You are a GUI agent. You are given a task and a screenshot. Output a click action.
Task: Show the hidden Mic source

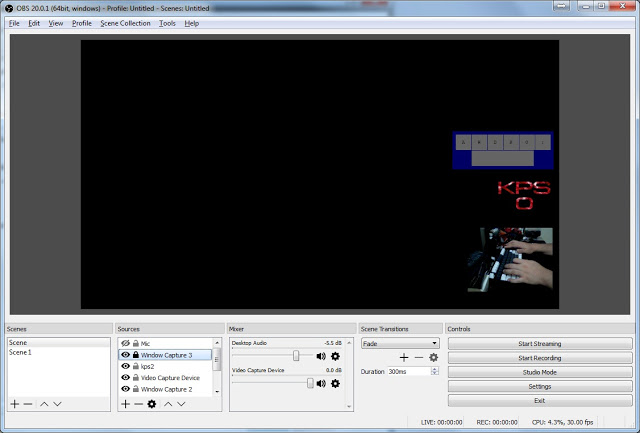(x=125, y=344)
